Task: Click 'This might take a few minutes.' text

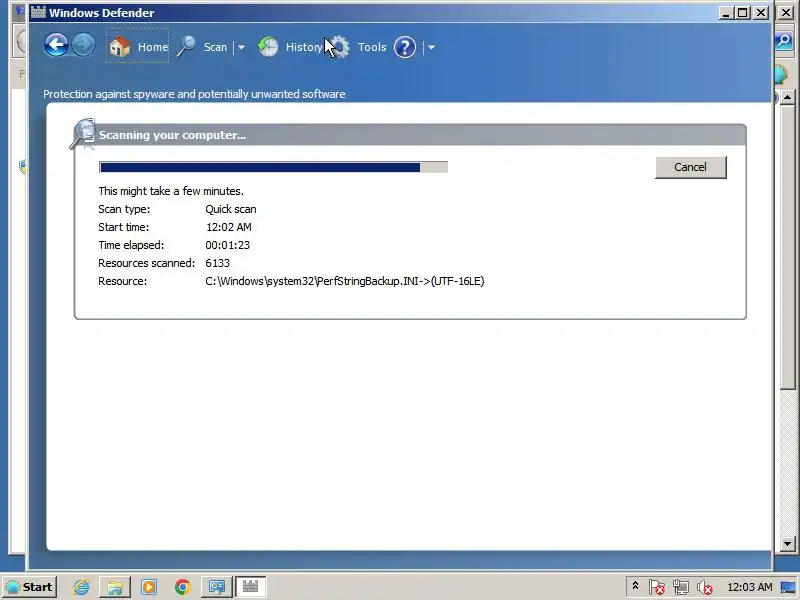Action: 171,191
